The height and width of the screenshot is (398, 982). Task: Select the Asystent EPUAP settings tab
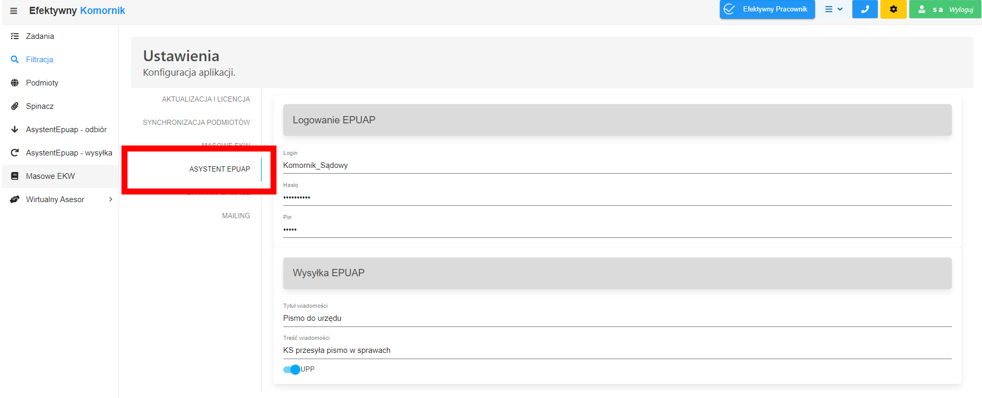[219, 169]
